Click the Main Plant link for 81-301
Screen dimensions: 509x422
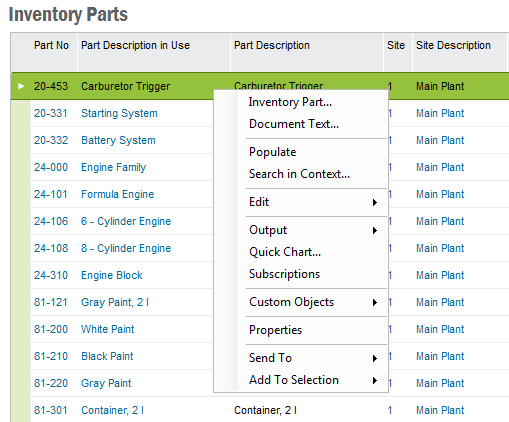coord(440,410)
